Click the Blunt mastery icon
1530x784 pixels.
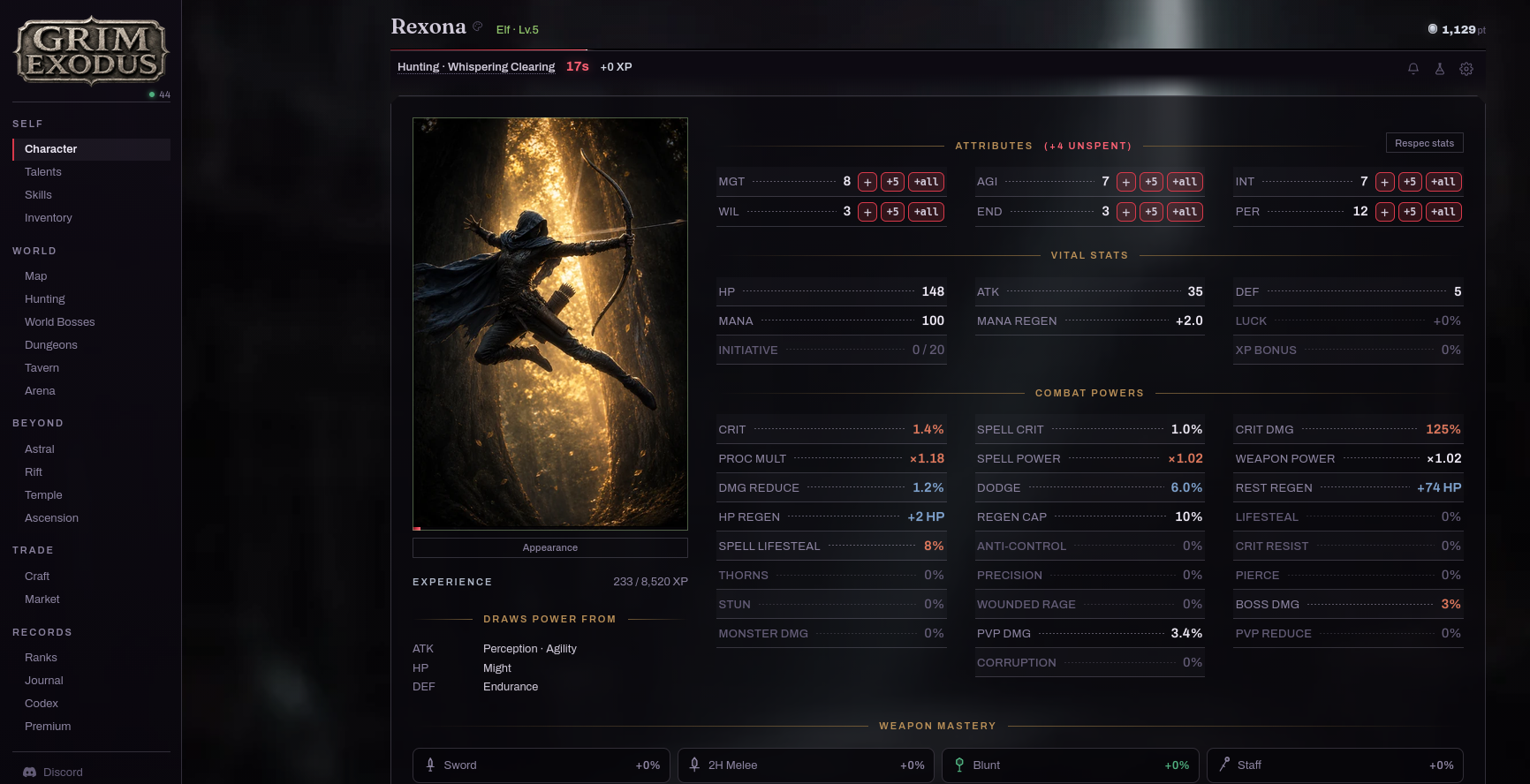(959, 765)
